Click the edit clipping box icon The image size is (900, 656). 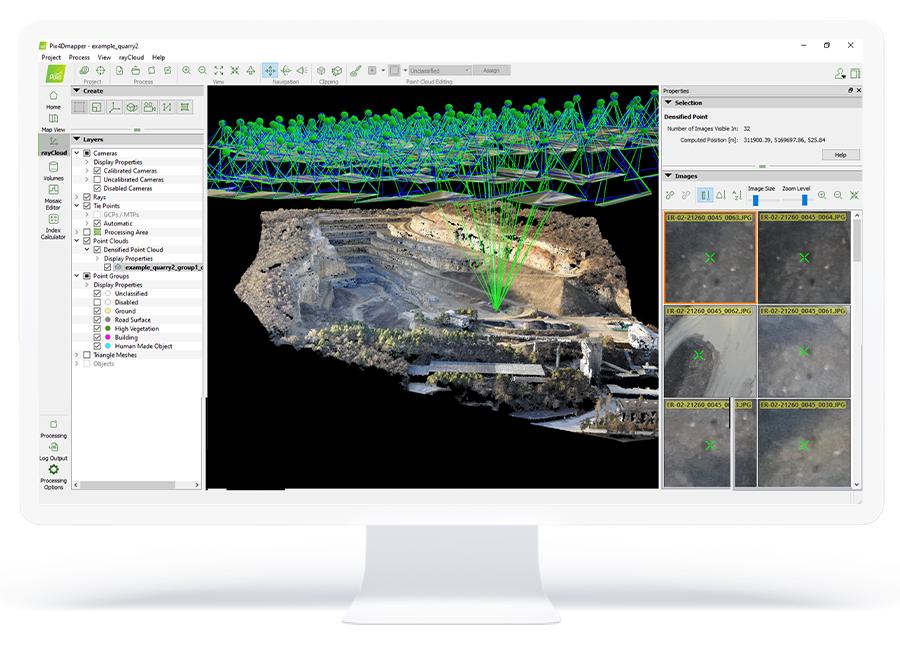337,71
